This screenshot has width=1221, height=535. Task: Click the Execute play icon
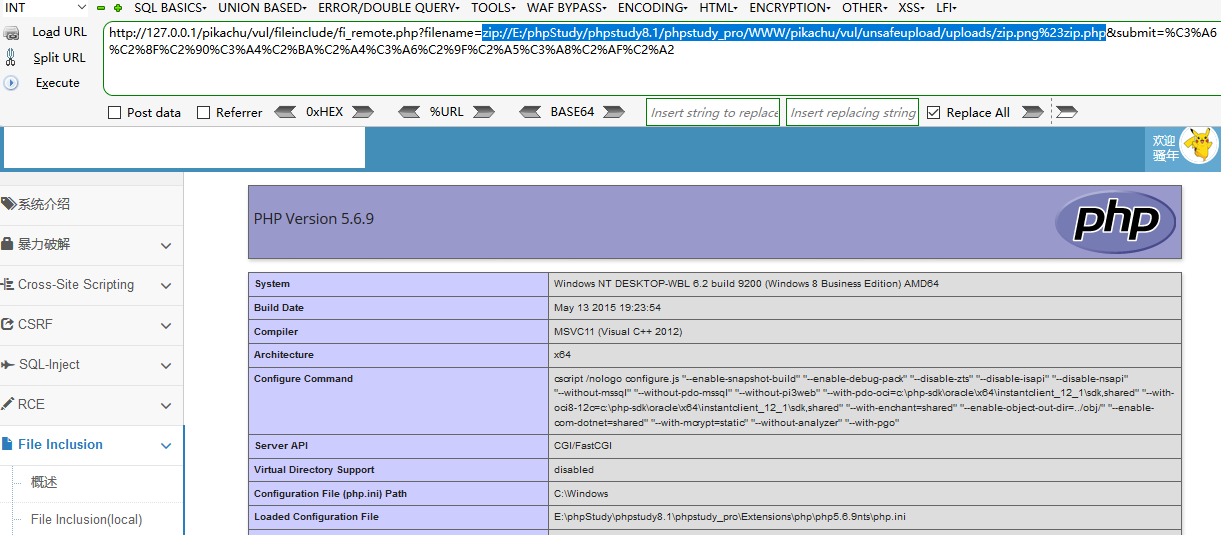tap(12, 83)
